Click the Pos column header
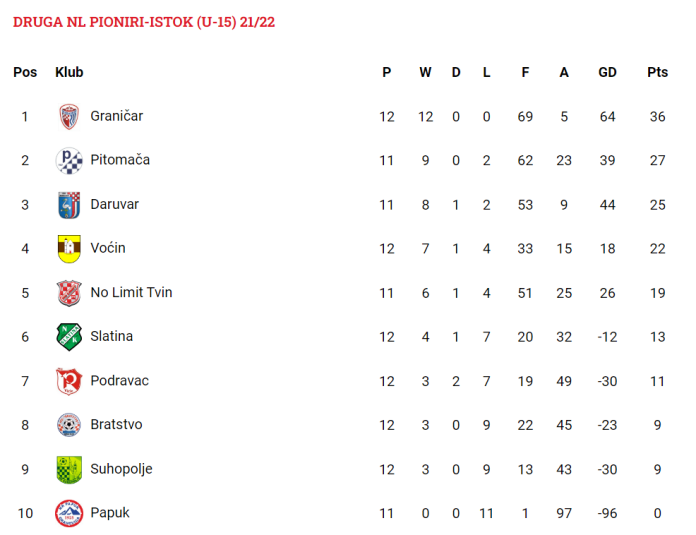Image resolution: width=696 pixels, height=535 pixels. (x=25, y=72)
